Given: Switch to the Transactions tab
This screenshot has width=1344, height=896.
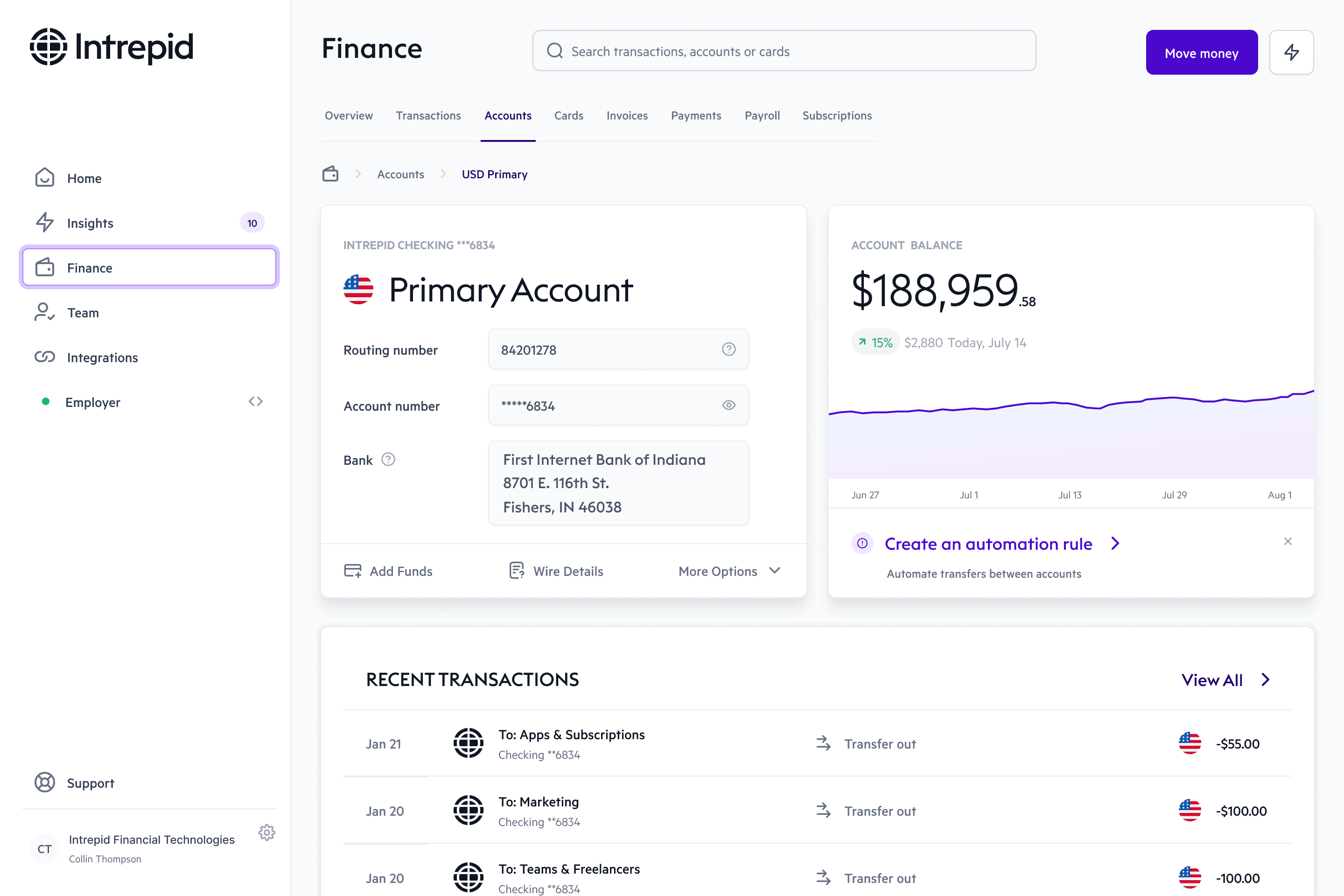Looking at the screenshot, I should point(428,115).
